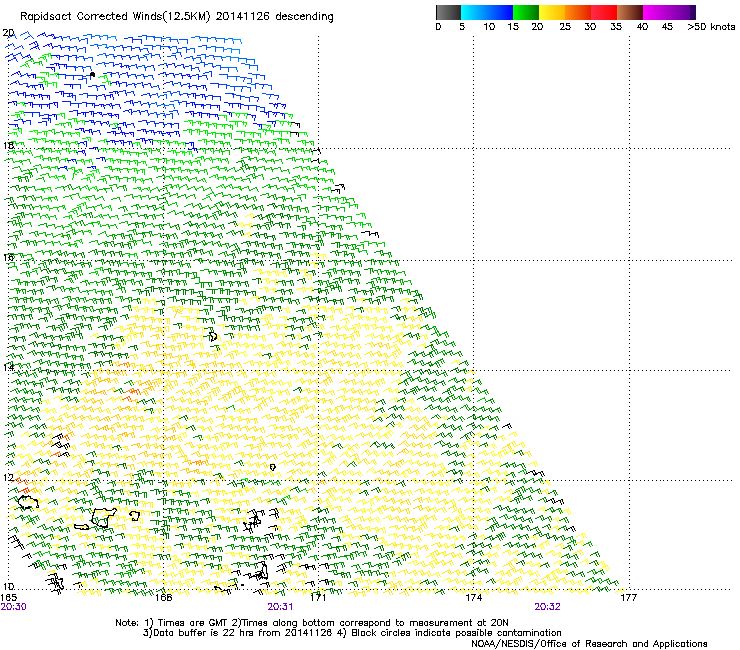Click the purple time label '20:30'
The width and height of the screenshot is (740, 650).
(14, 607)
